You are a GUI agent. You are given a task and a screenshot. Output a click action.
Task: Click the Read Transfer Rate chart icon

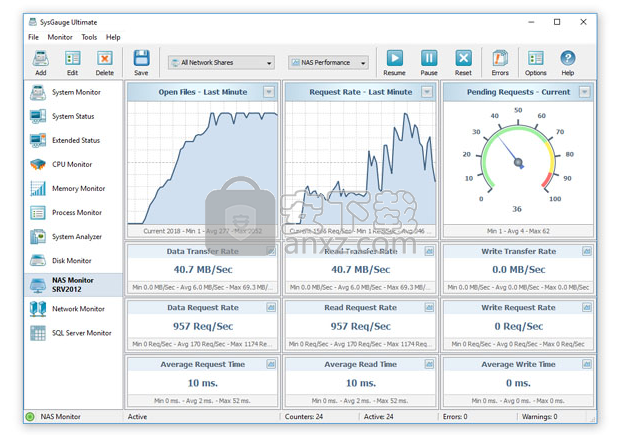click(x=429, y=251)
